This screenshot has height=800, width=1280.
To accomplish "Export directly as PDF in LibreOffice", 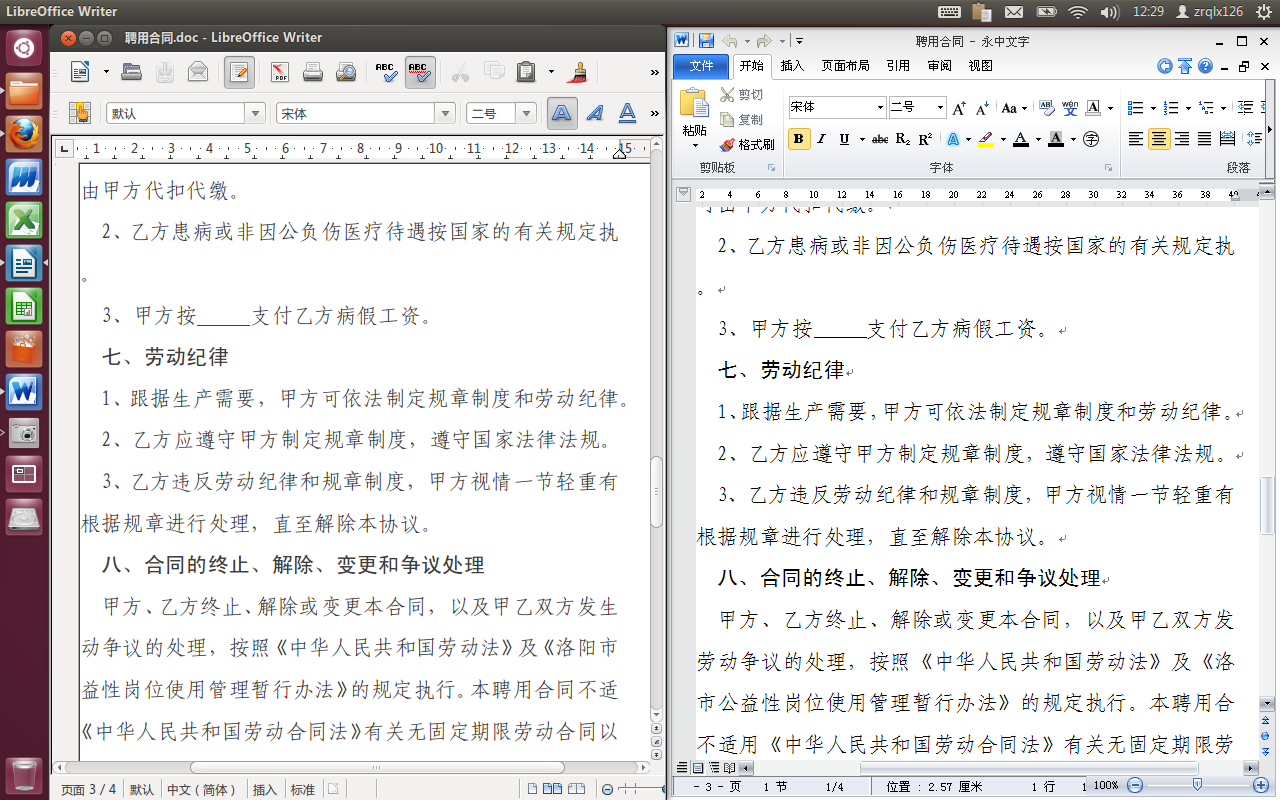I will [x=280, y=71].
